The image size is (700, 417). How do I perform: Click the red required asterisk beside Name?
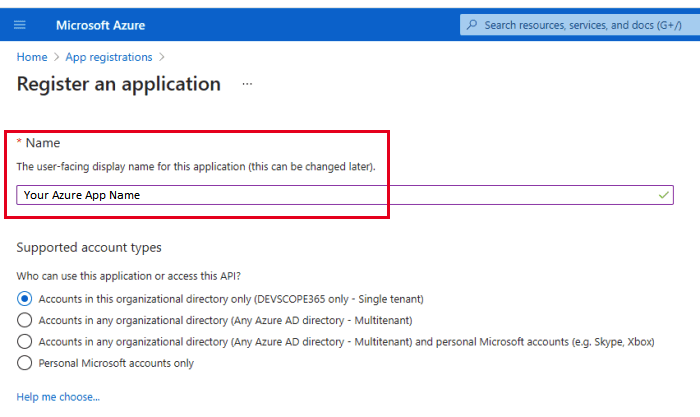[x=19, y=143]
